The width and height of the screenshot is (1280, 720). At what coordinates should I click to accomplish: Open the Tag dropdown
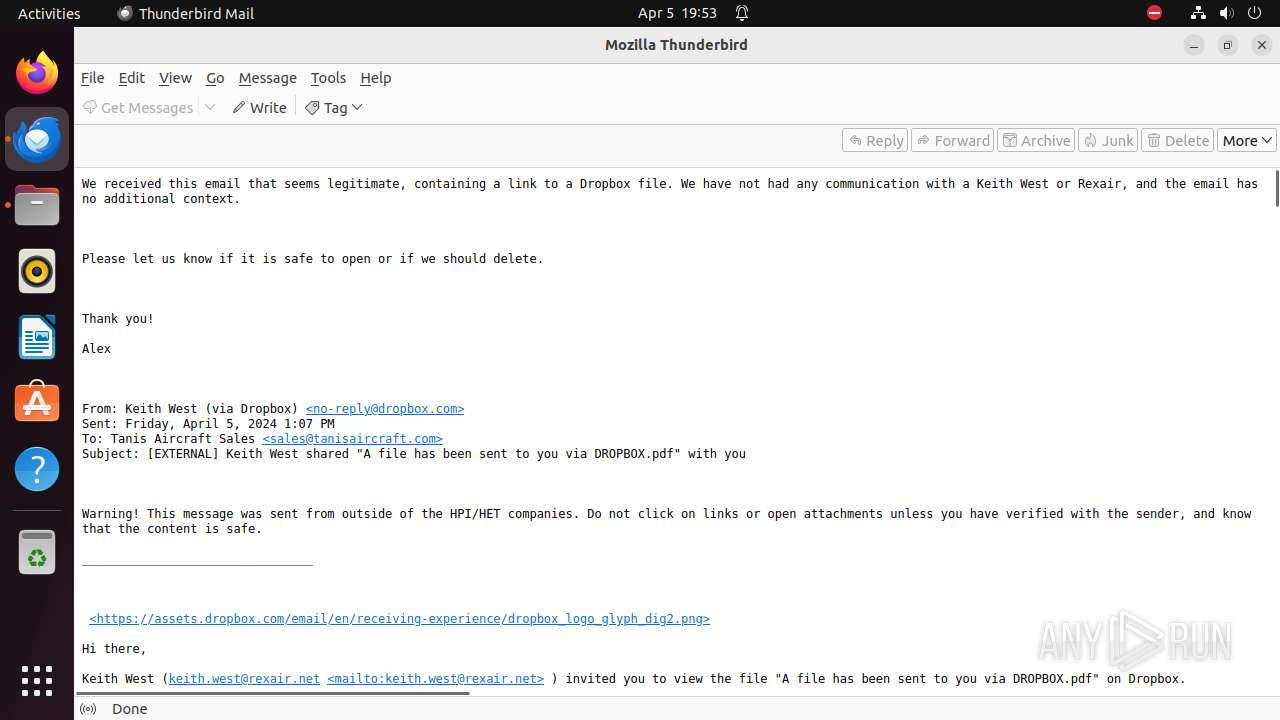click(x=334, y=107)
